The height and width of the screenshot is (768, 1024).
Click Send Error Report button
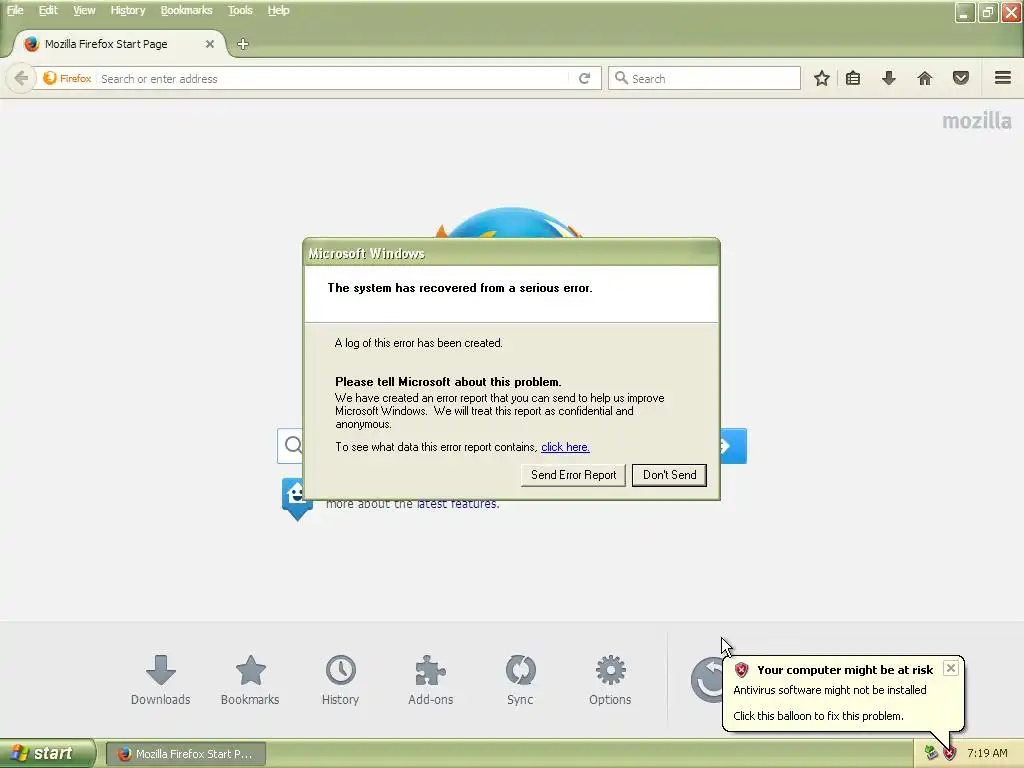pos(573,475)
